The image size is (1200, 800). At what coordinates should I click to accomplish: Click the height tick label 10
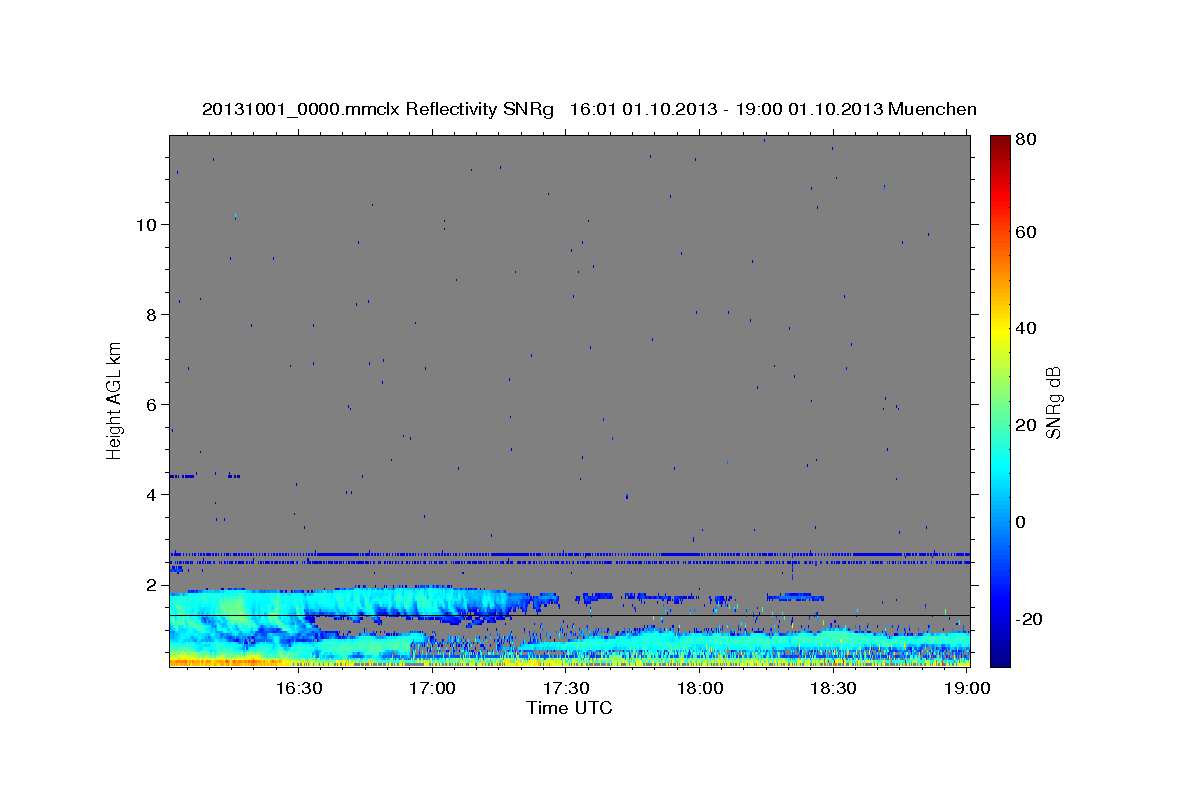147,224
